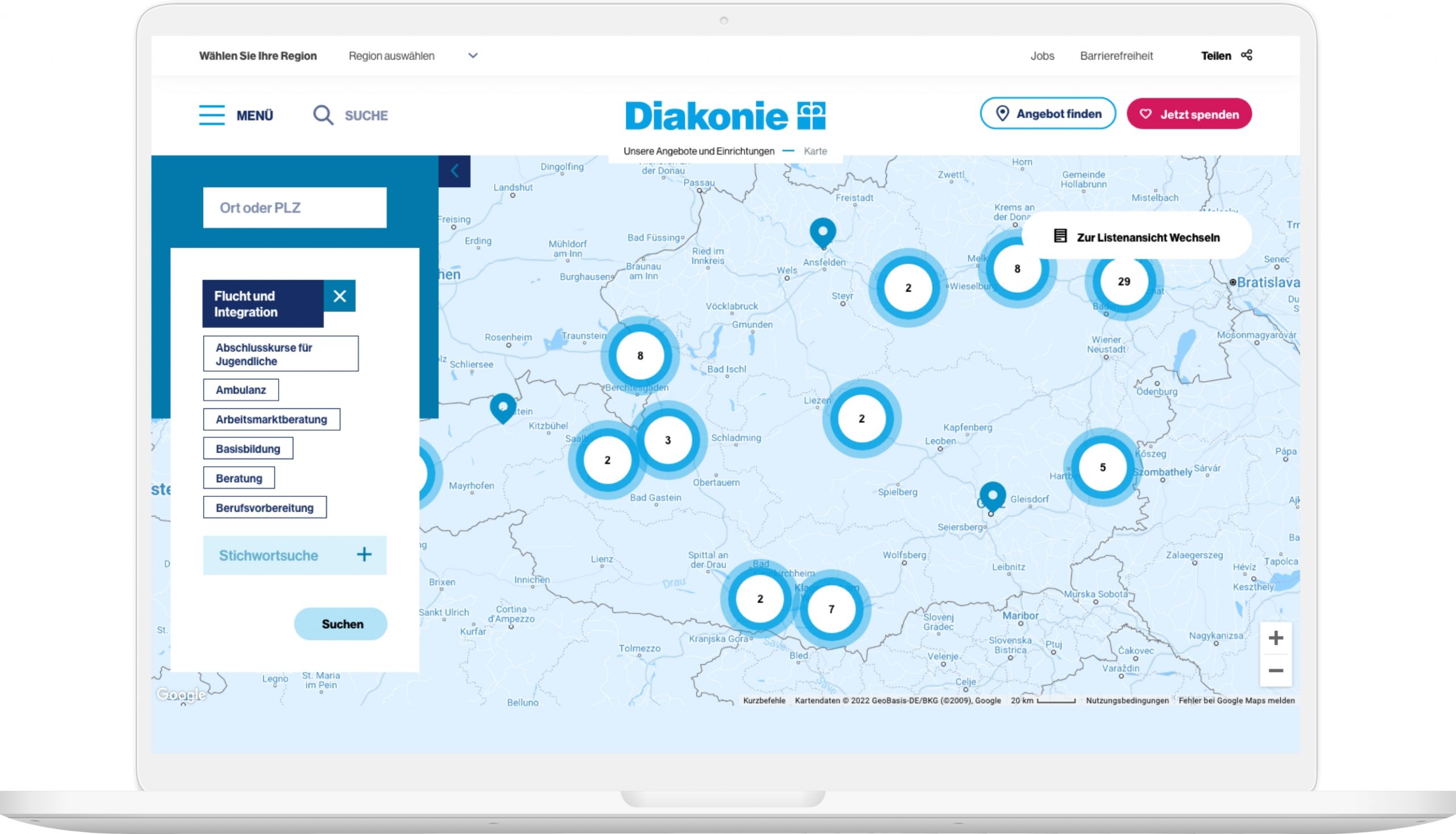Viewport: 1456px width, 834px height.
Task: Open cluster marker showing 5
Action: click(1102, 467)
